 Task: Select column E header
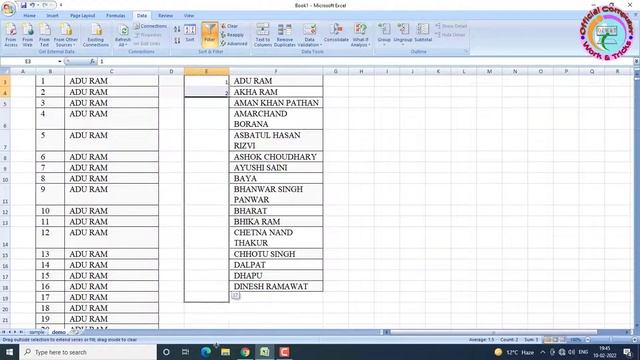207,71
